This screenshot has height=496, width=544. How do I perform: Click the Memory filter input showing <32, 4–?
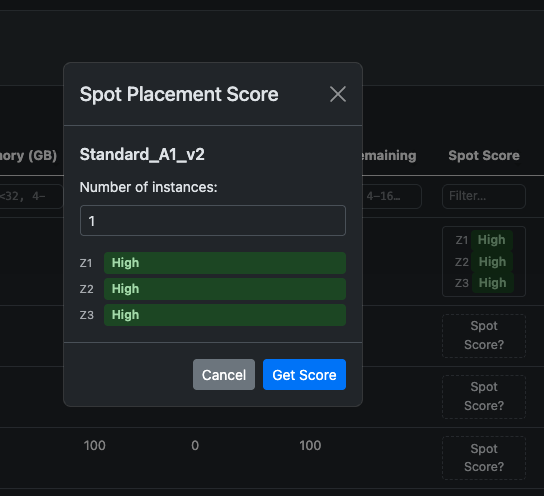(x=31, y=196)
